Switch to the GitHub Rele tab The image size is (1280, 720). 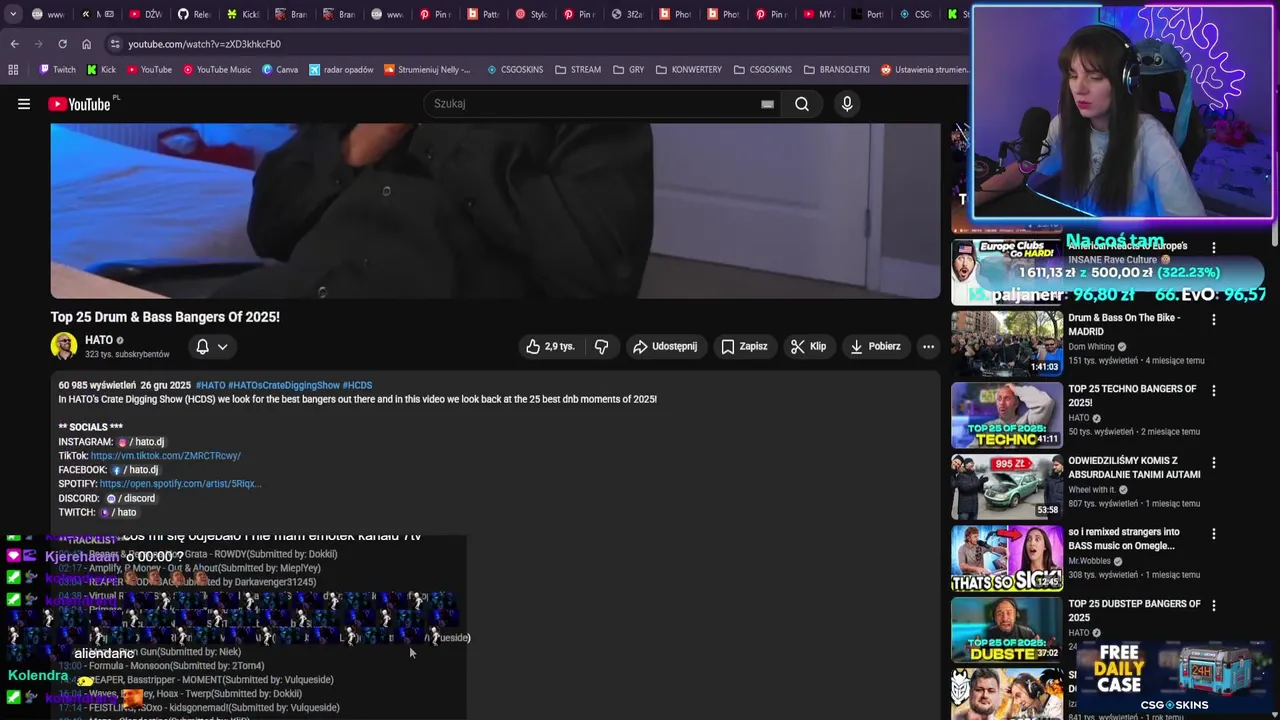pyautogui.click(x=194, y=14)
